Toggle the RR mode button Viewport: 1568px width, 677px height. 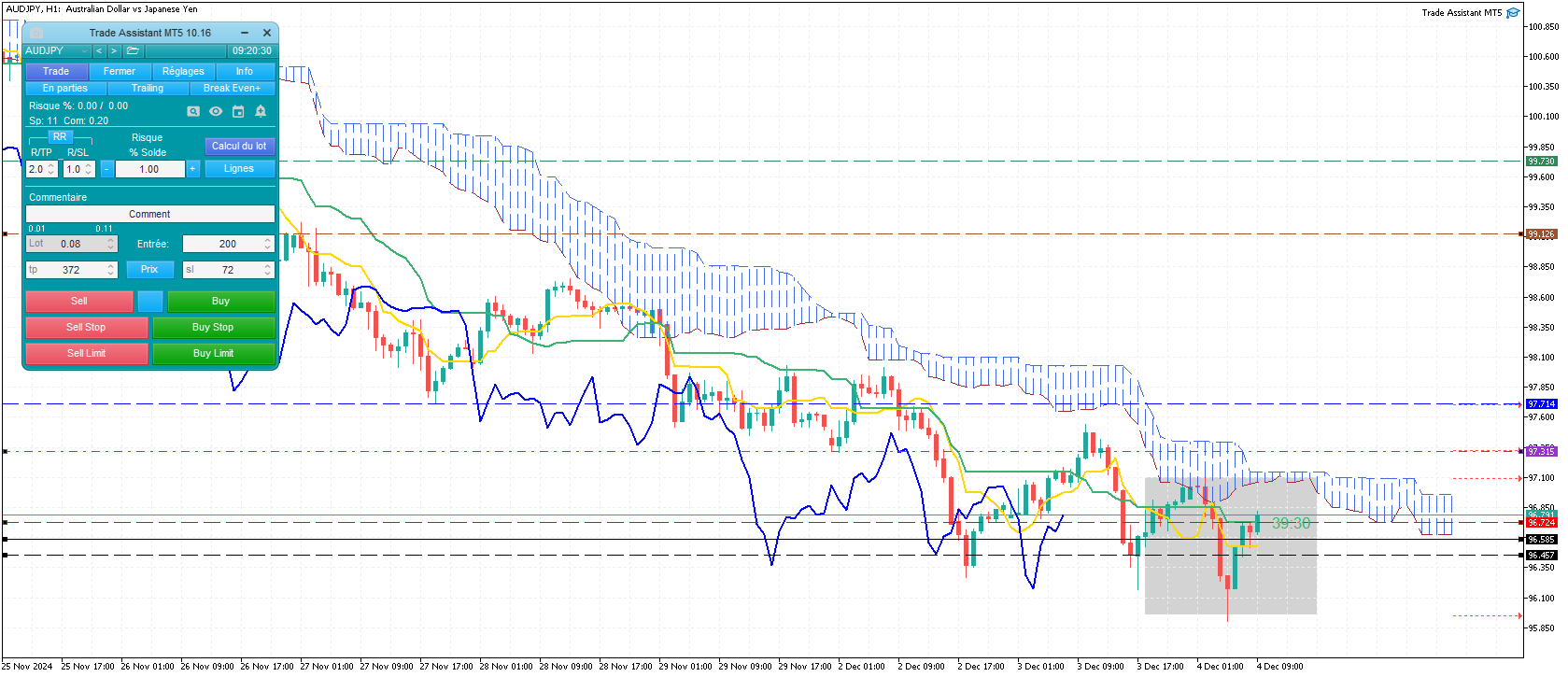pos(60,137)
